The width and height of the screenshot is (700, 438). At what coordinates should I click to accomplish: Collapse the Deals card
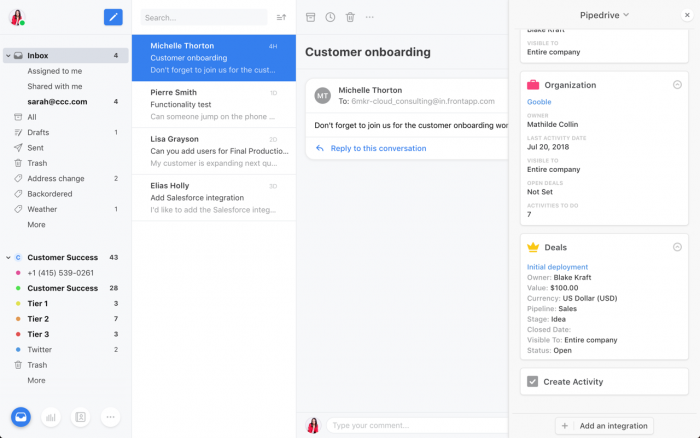tap(677, 247)
